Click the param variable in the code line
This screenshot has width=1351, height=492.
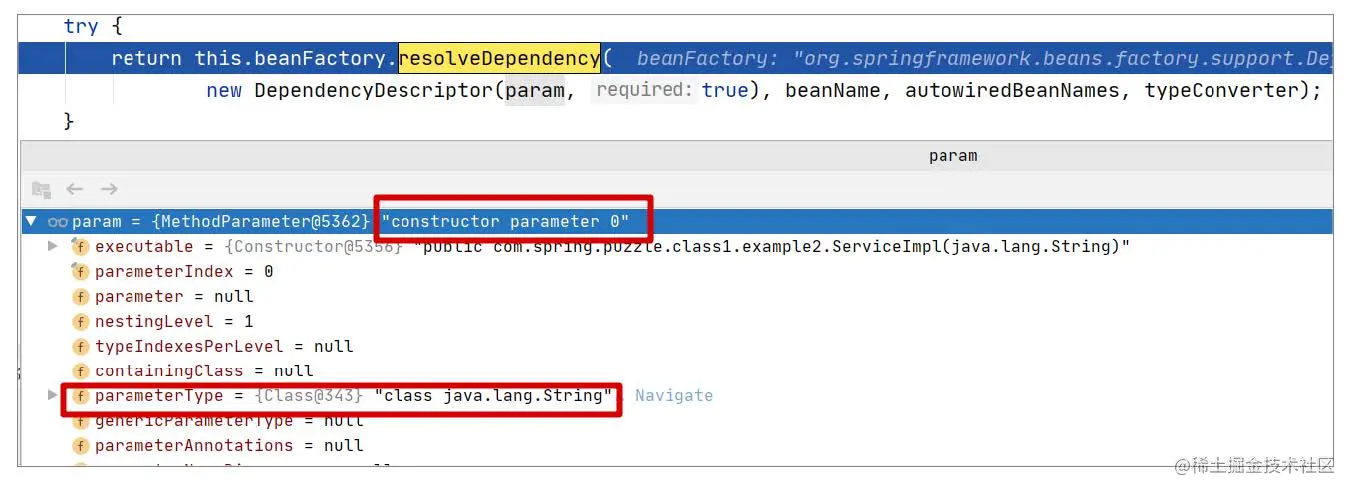tap(535, 90)
